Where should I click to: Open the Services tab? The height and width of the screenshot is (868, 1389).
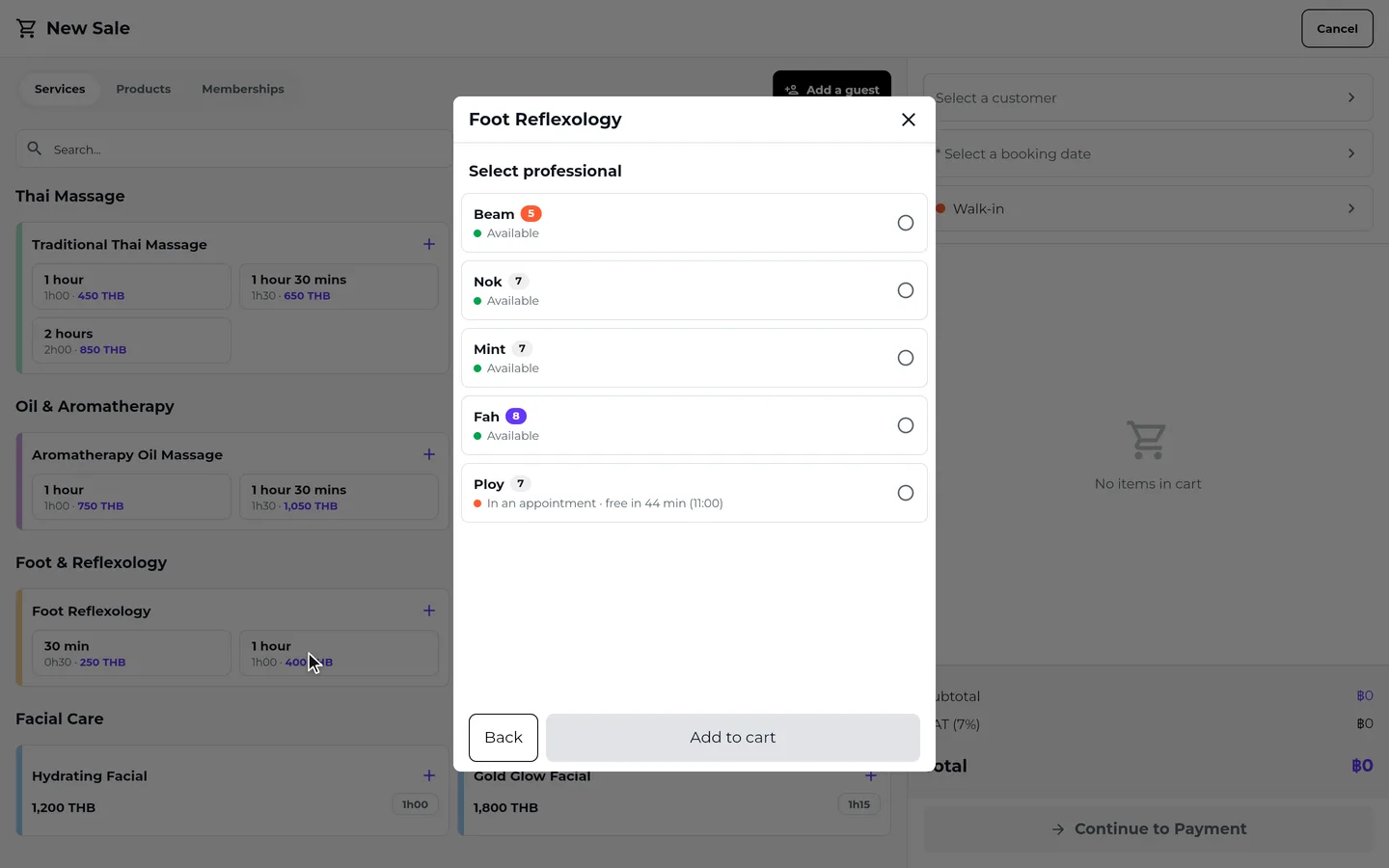60,89
